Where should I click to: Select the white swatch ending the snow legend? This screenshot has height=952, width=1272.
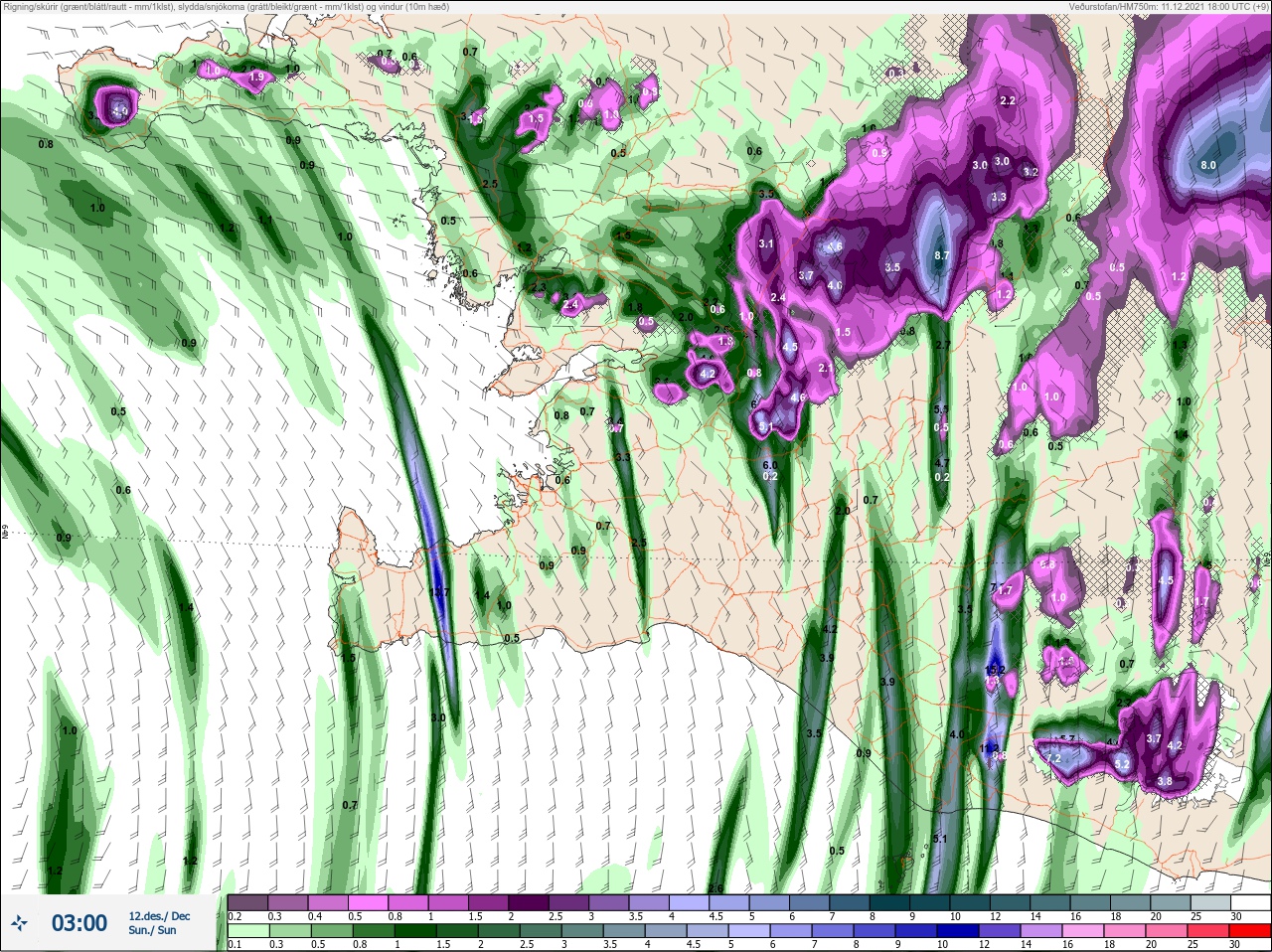[x=1250, y=902]
